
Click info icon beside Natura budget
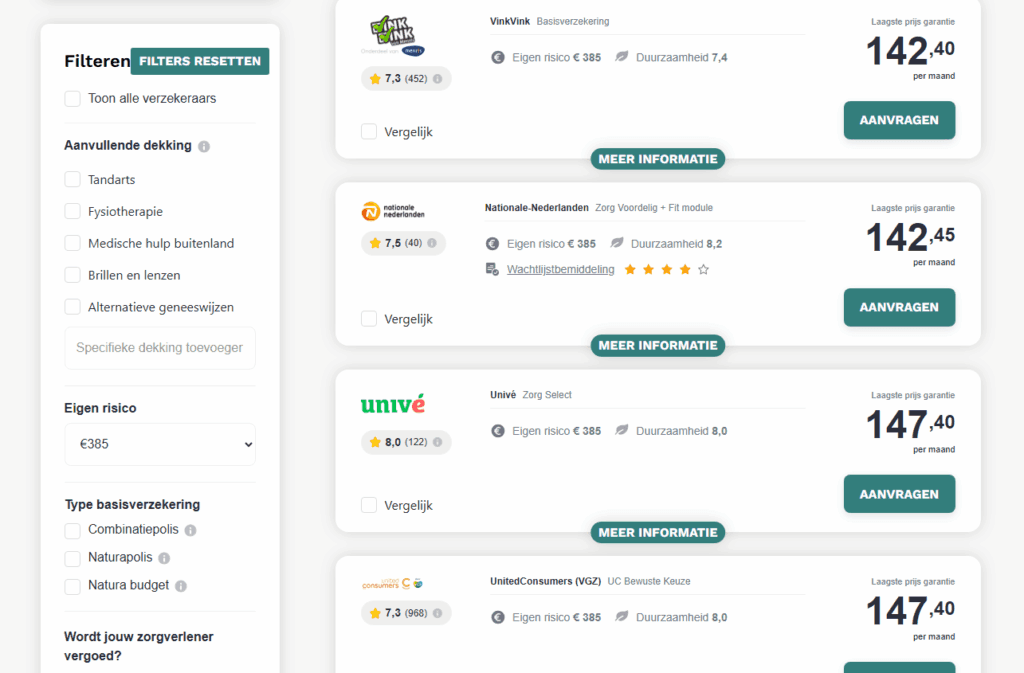[181, 586]
